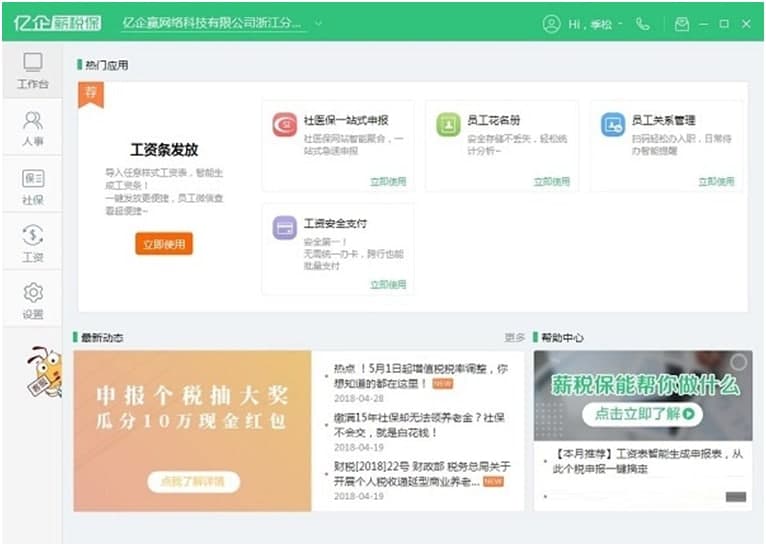Click the 工资安全支付 purple card icon
Screen dimensions: 766x546
click(285, 228)
